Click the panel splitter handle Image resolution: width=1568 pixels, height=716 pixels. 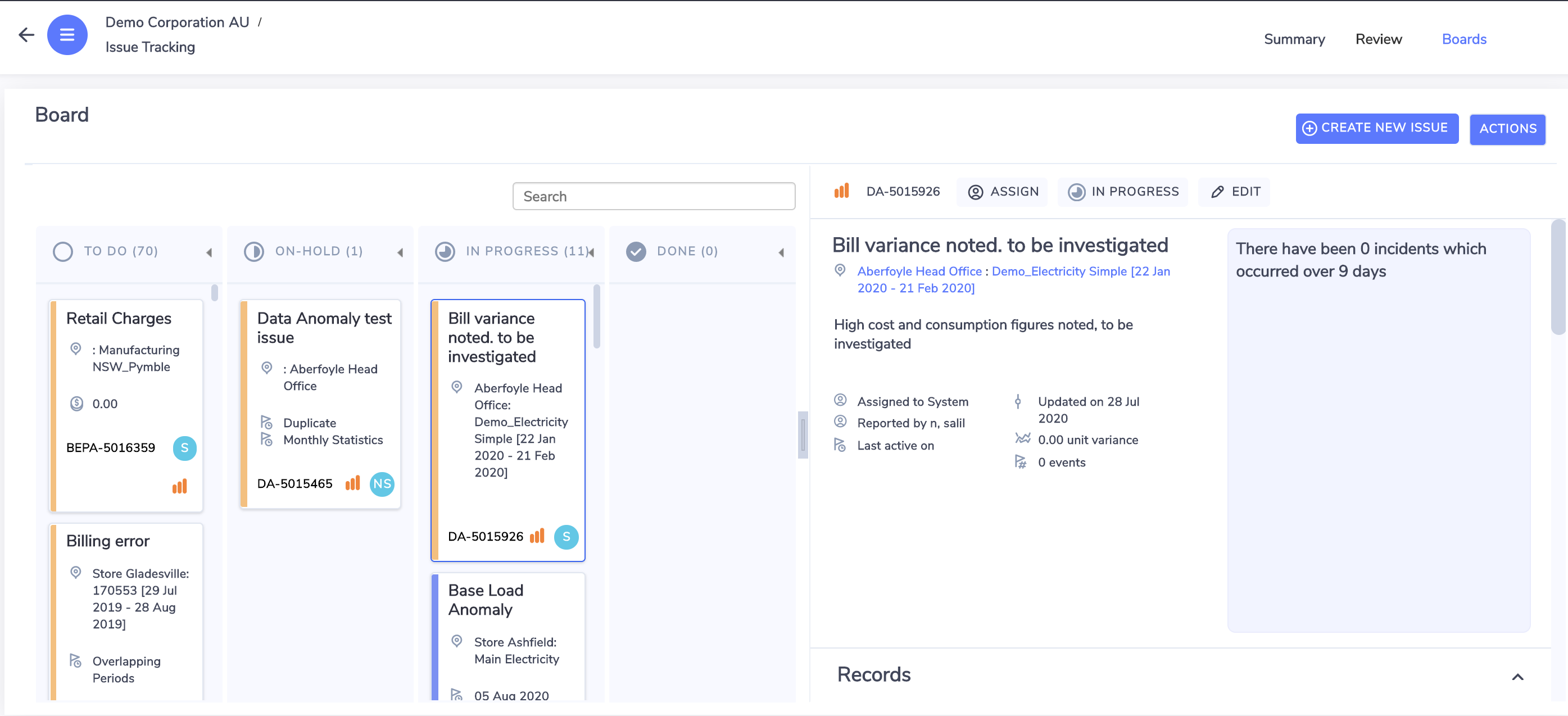pyautogui.click(x=803, y=435)
